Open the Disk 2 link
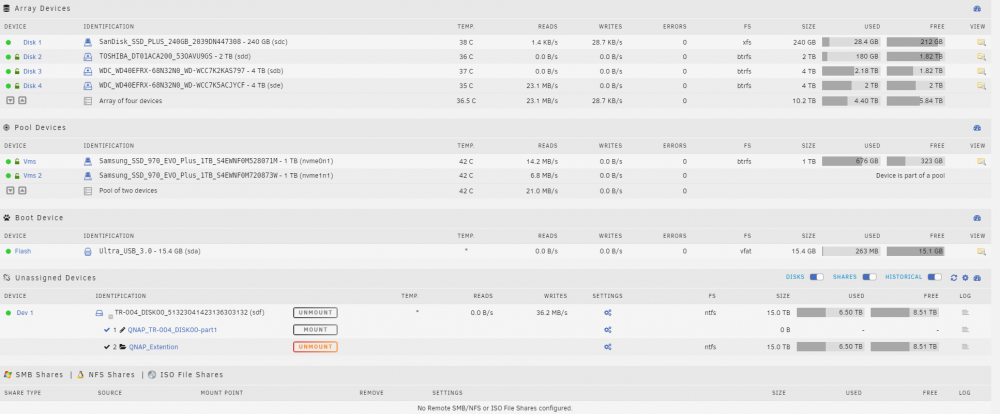 (33, 57)
